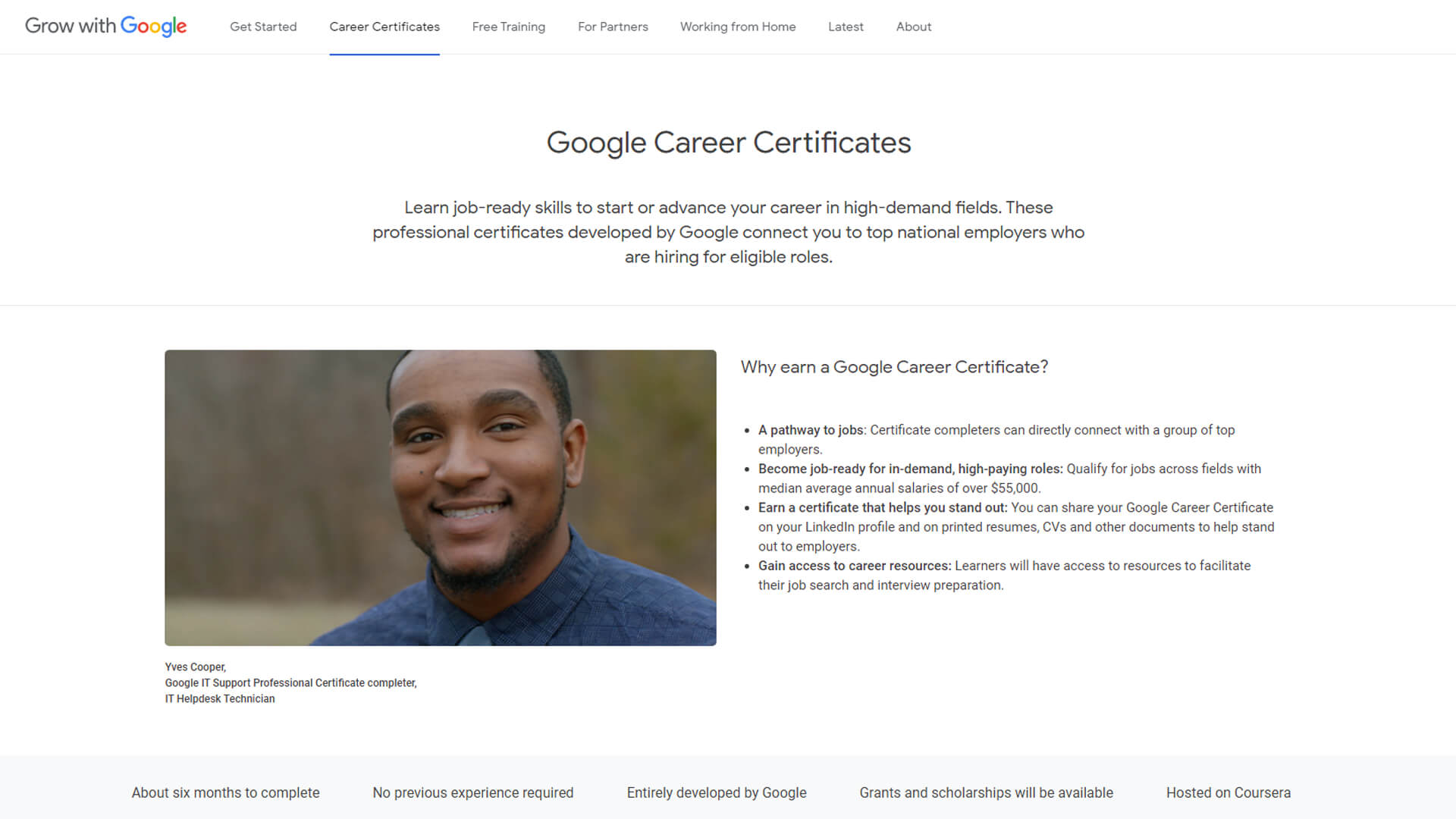The image size is (1456, 819).
Task: Click the 'Learn job-ready skills' intro paragraph
Action: point(729,232)
